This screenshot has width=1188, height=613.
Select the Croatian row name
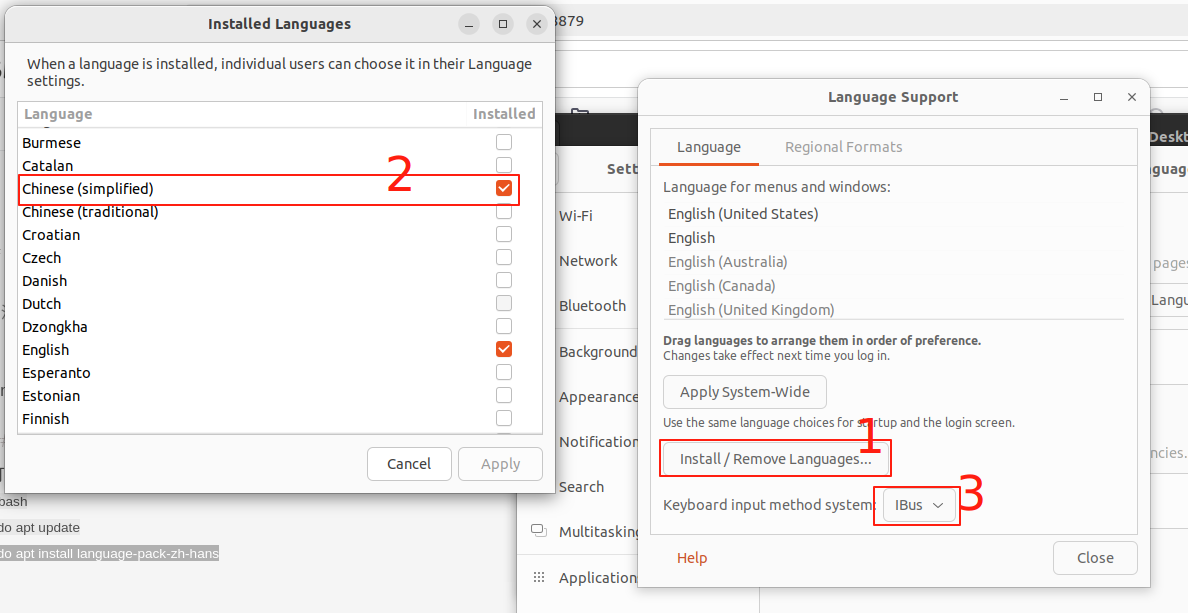click(51, 235)
